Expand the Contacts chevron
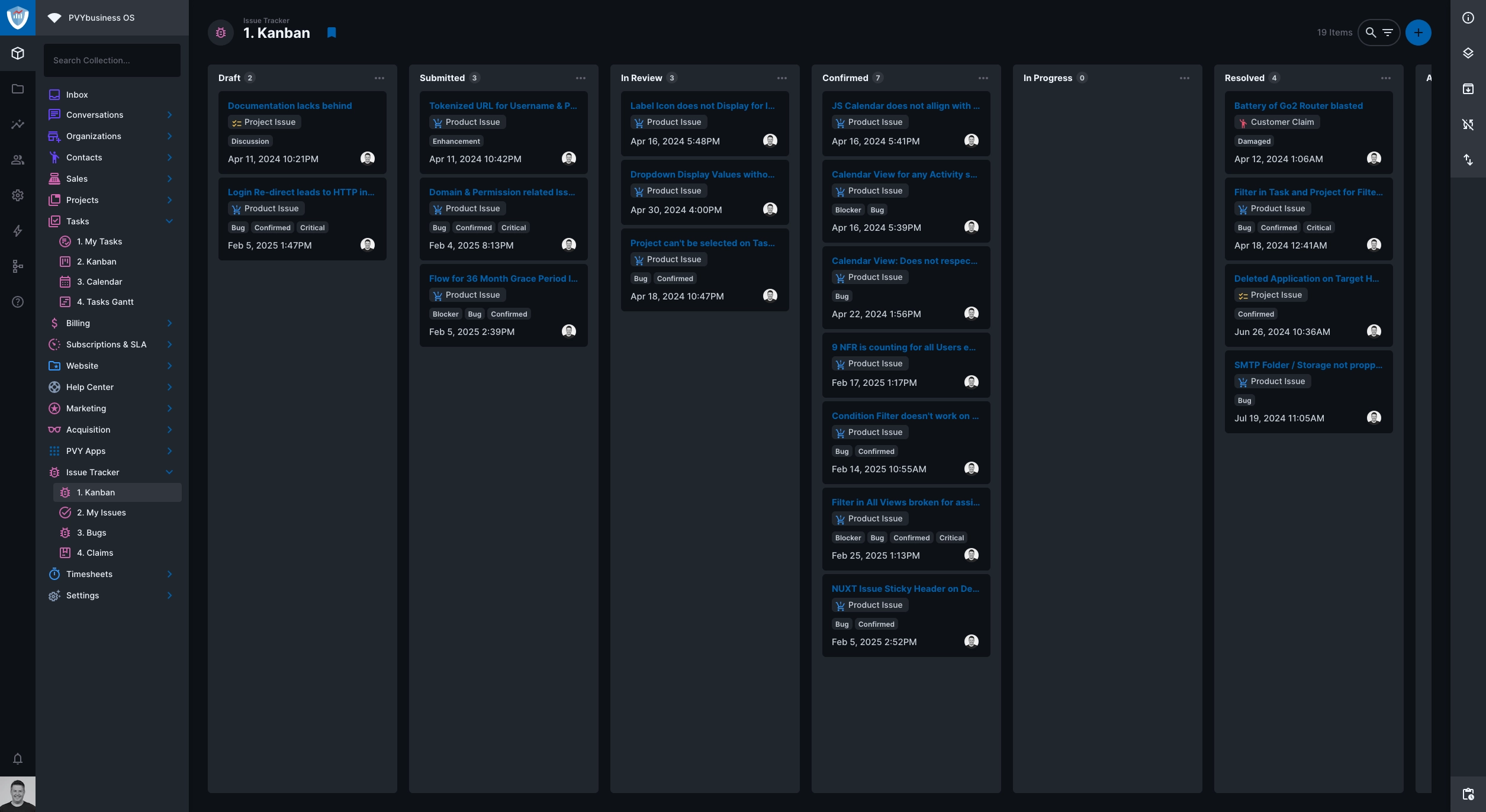The height and width of the screenshot is (812, 1486). pos(169,157)
